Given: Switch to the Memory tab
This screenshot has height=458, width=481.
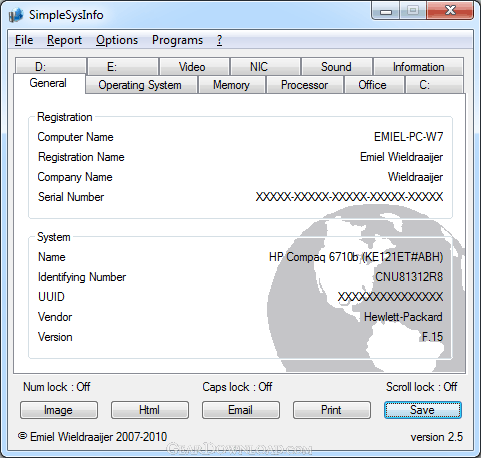Looking at the screenshot, I should 232,85.
